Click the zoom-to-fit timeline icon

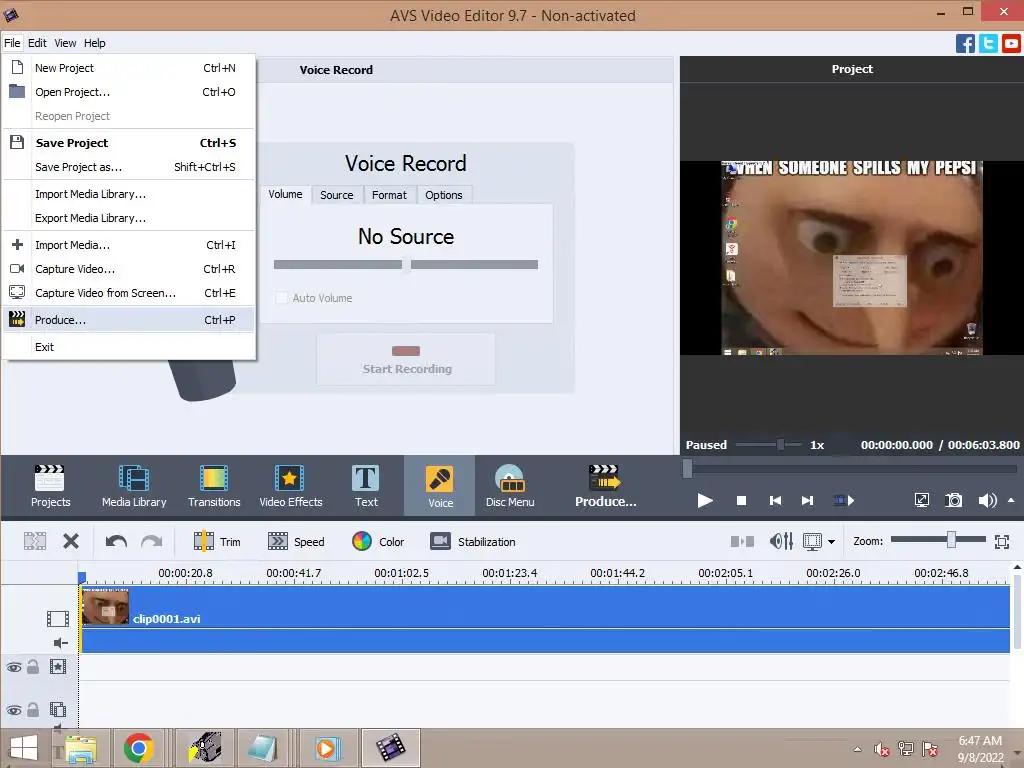[x=1002, y=541]
